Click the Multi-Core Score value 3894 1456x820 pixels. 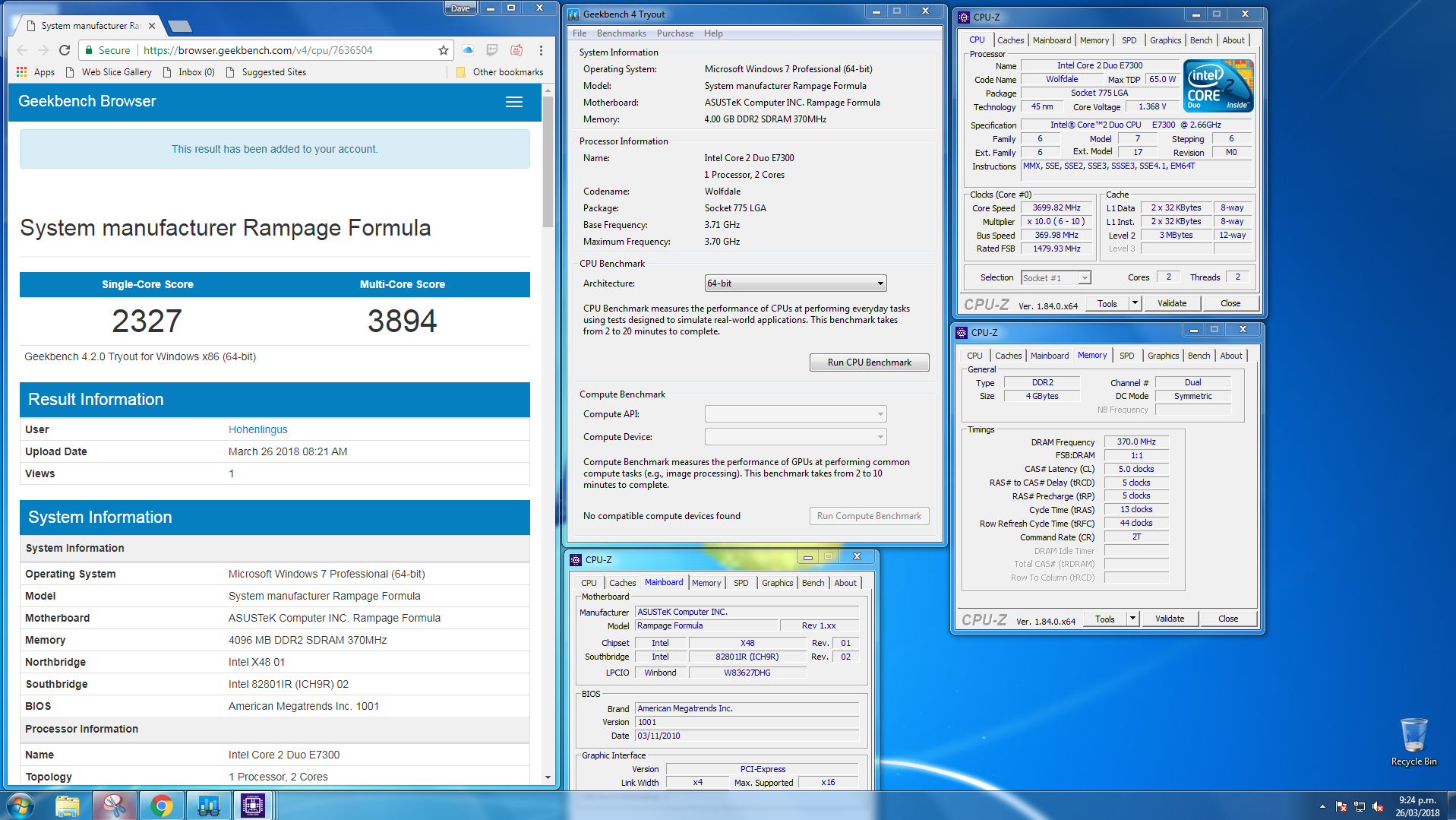pos(402,321)
